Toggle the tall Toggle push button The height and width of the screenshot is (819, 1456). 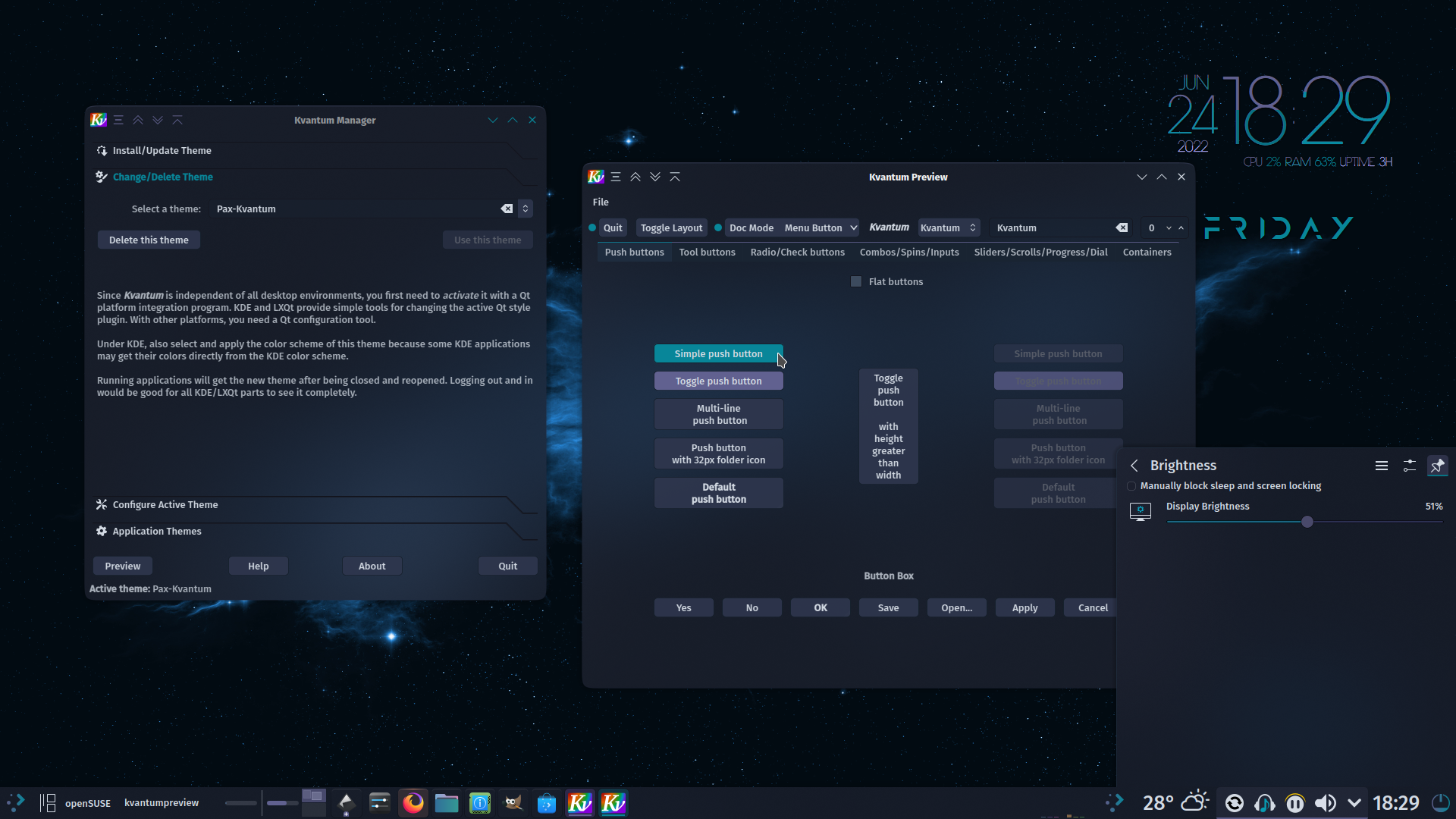(888, 426)
